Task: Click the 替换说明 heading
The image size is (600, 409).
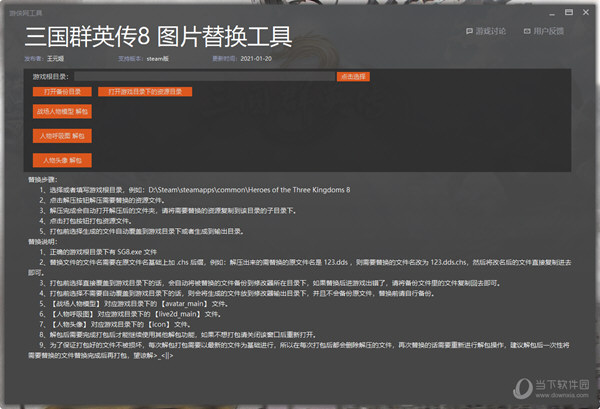Action: pyautogui.click(x=42, y=241)
